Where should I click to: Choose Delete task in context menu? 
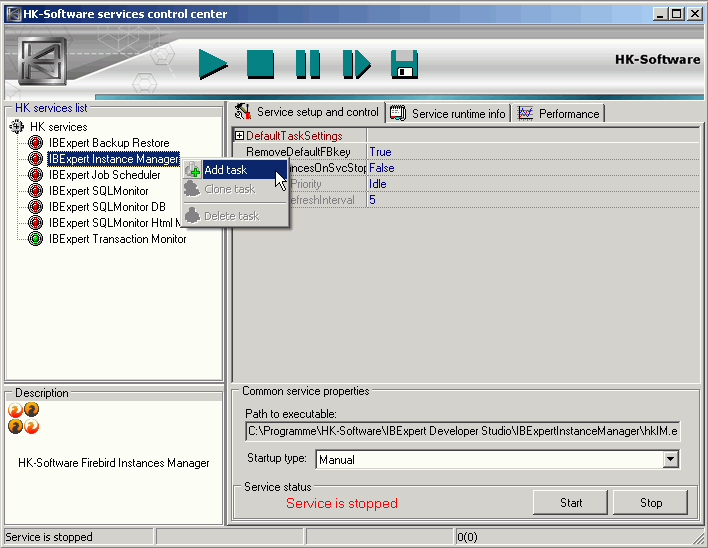(236, 216)
